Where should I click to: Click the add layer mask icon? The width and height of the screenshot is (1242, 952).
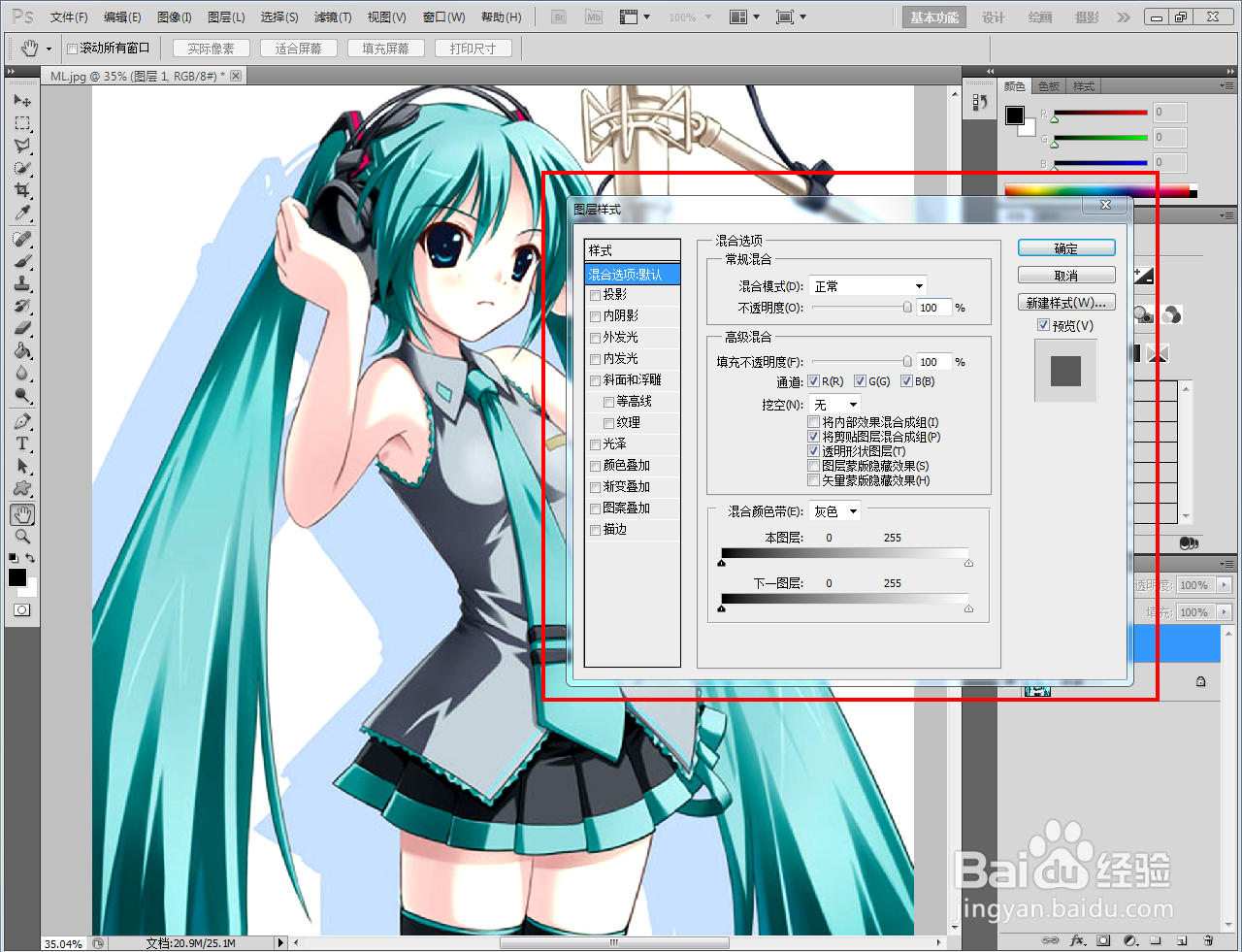coord(1103,940)
